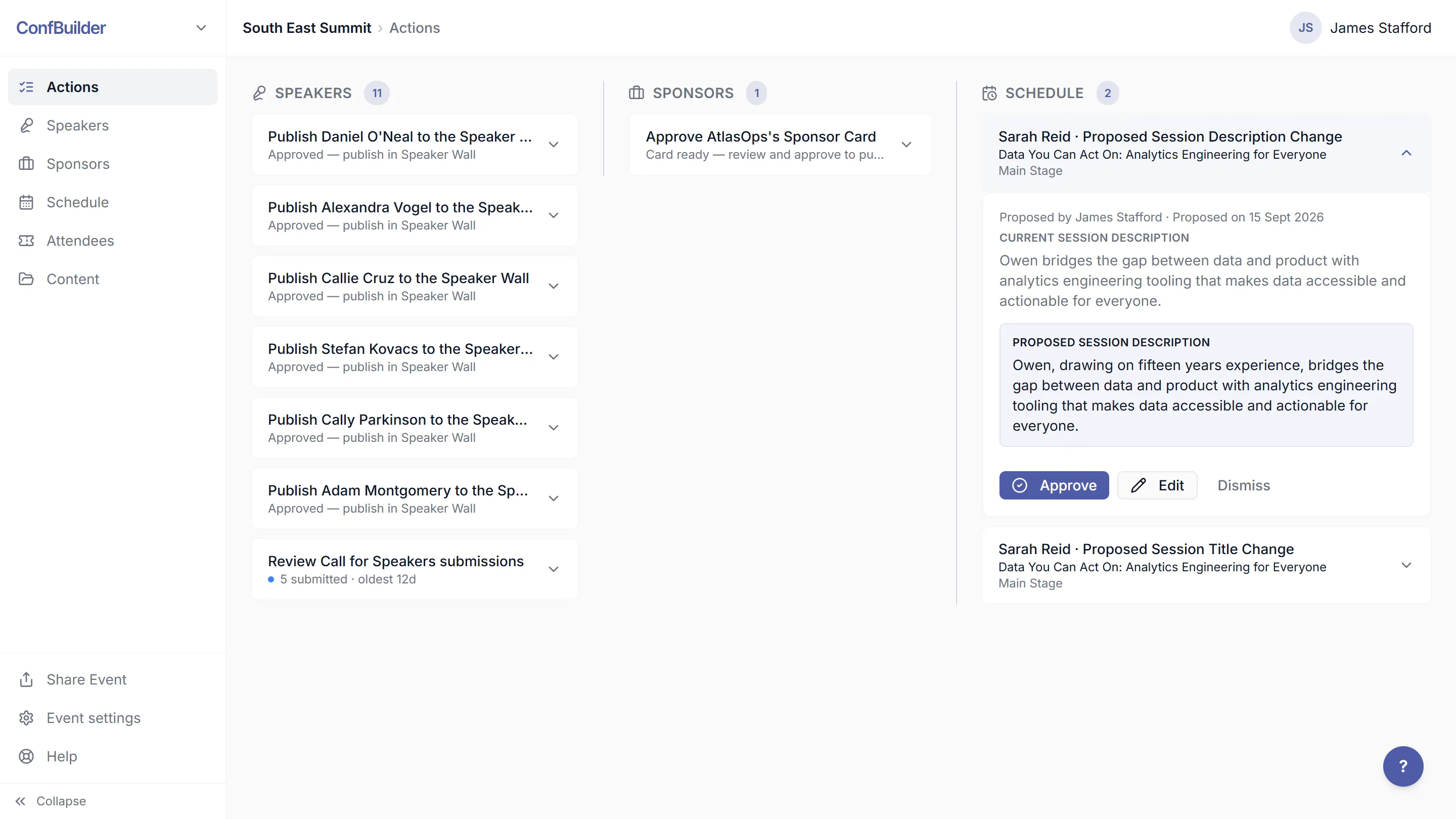Click the Content folder icon in sidebar
Image resolution: width=1456 pixels, height=819 pixels.
click(x=26, y=279)
